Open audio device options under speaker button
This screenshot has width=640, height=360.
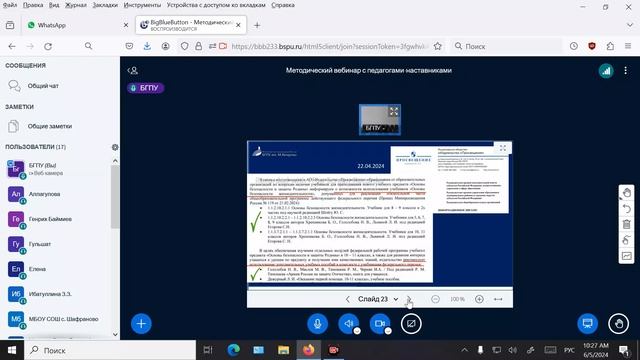[357, 331]
